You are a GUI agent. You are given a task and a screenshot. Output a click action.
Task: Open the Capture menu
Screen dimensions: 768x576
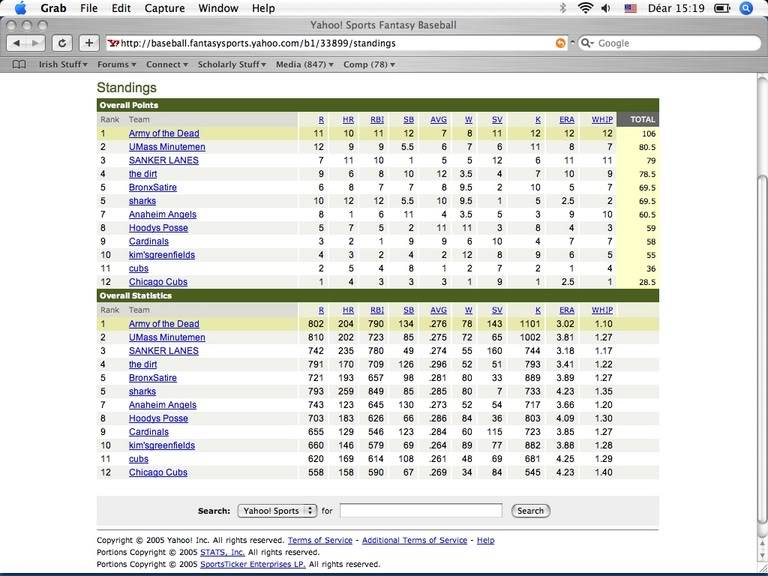pos(165,8)
